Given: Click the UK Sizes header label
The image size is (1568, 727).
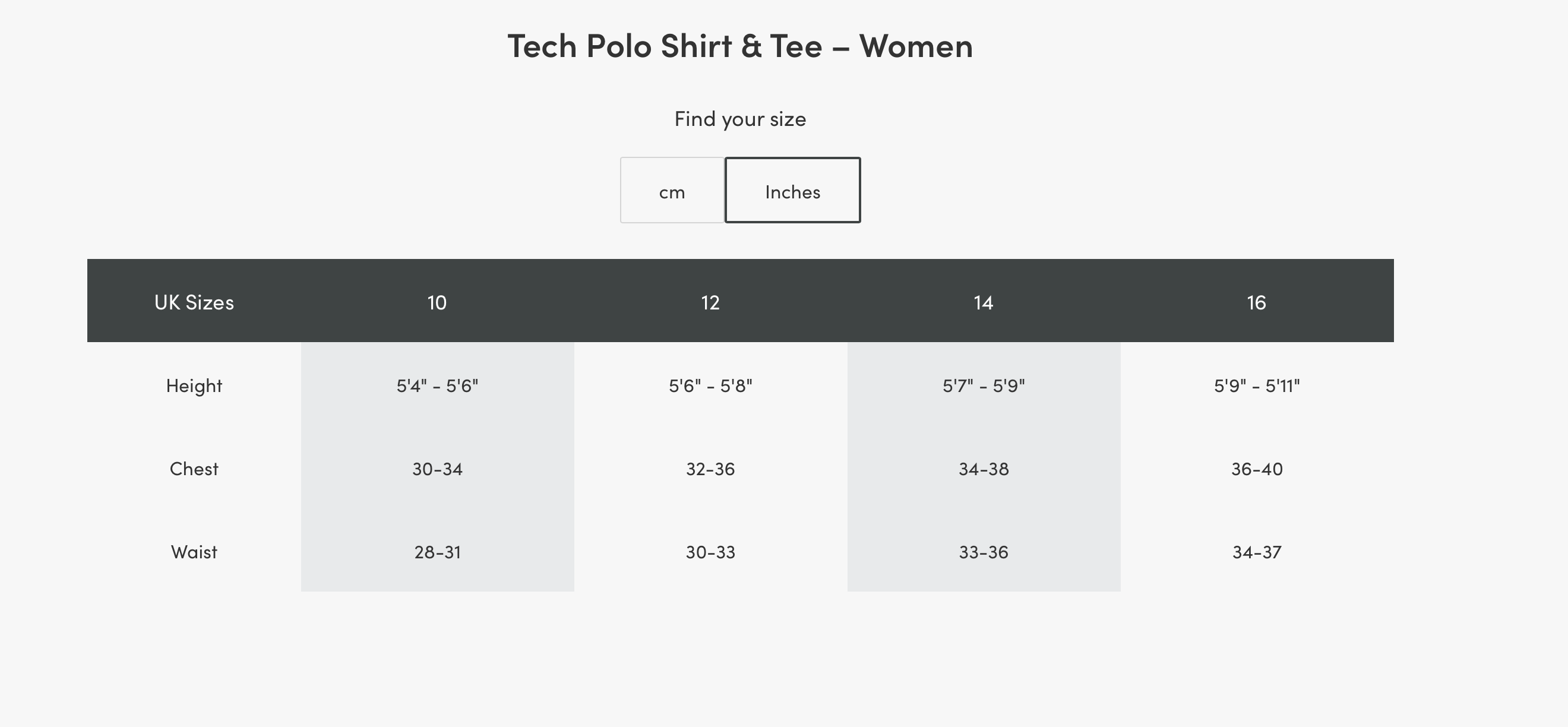Looking at the screenshot, I should (194, 301).
